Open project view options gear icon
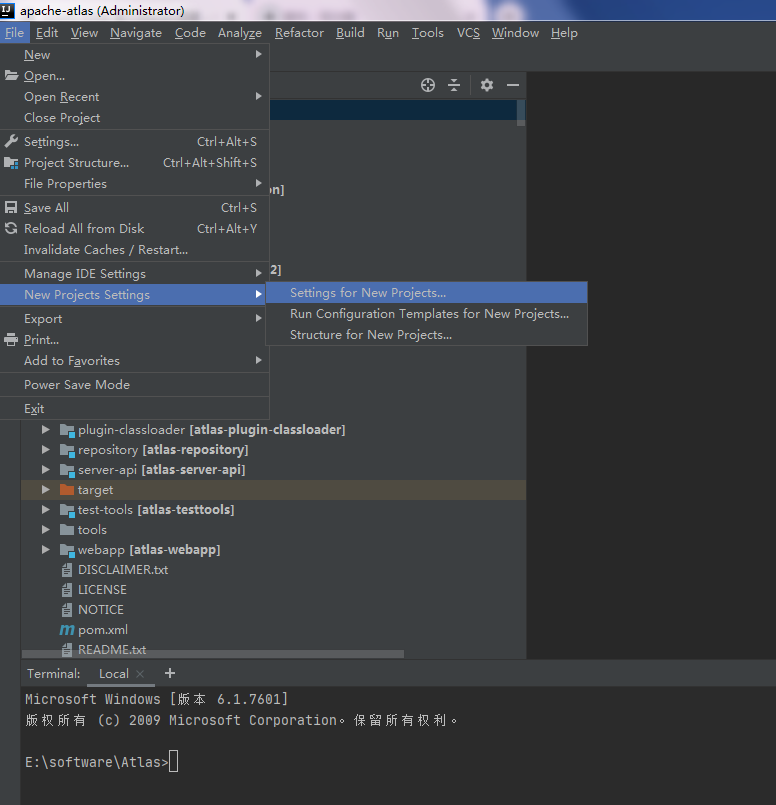Image resolution: width=776 pixels, height=805 pixels. coord(487,85)
